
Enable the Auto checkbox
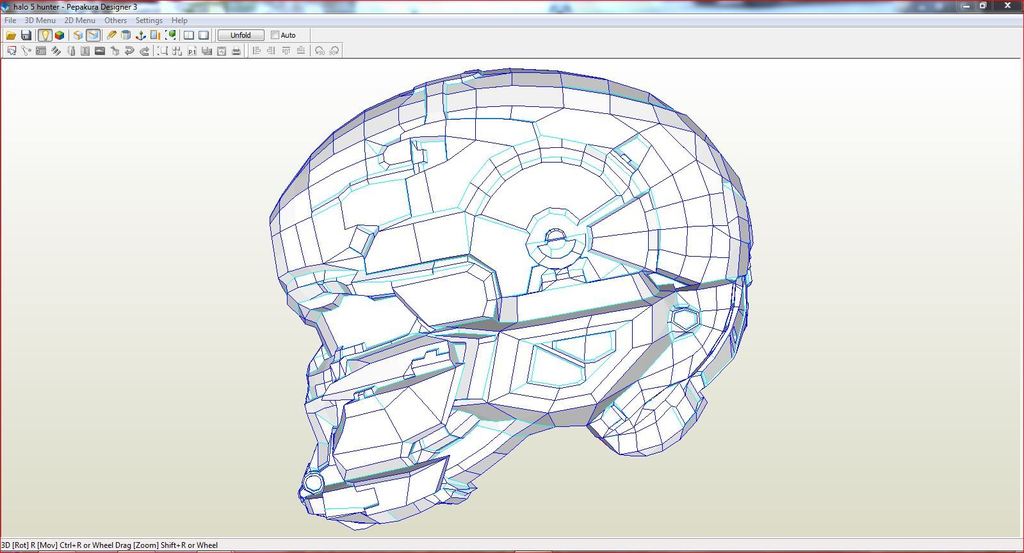pyautogui.click(x=275, y=35)
